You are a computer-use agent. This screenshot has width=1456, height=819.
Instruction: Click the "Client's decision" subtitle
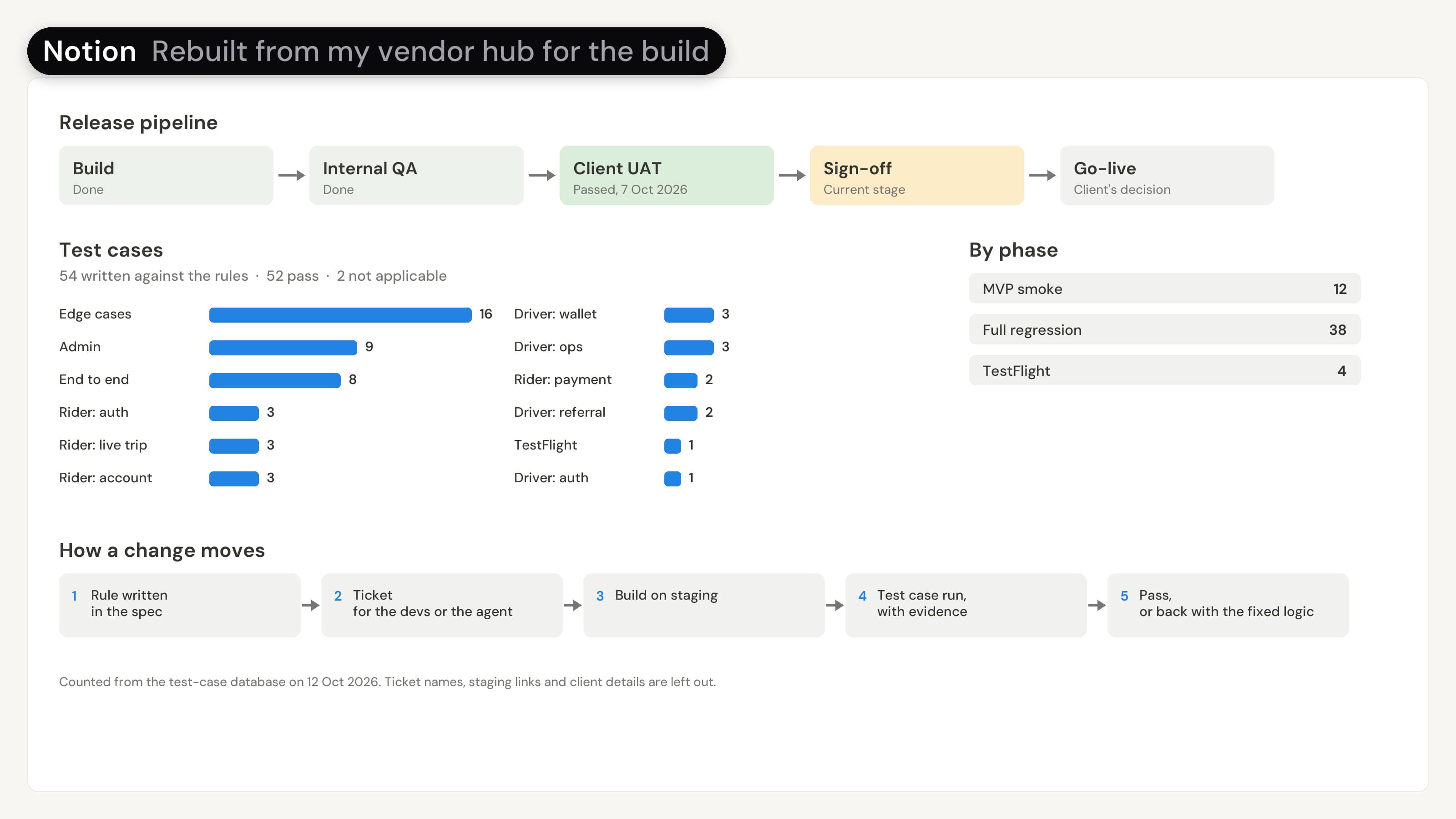point(1122,190)
